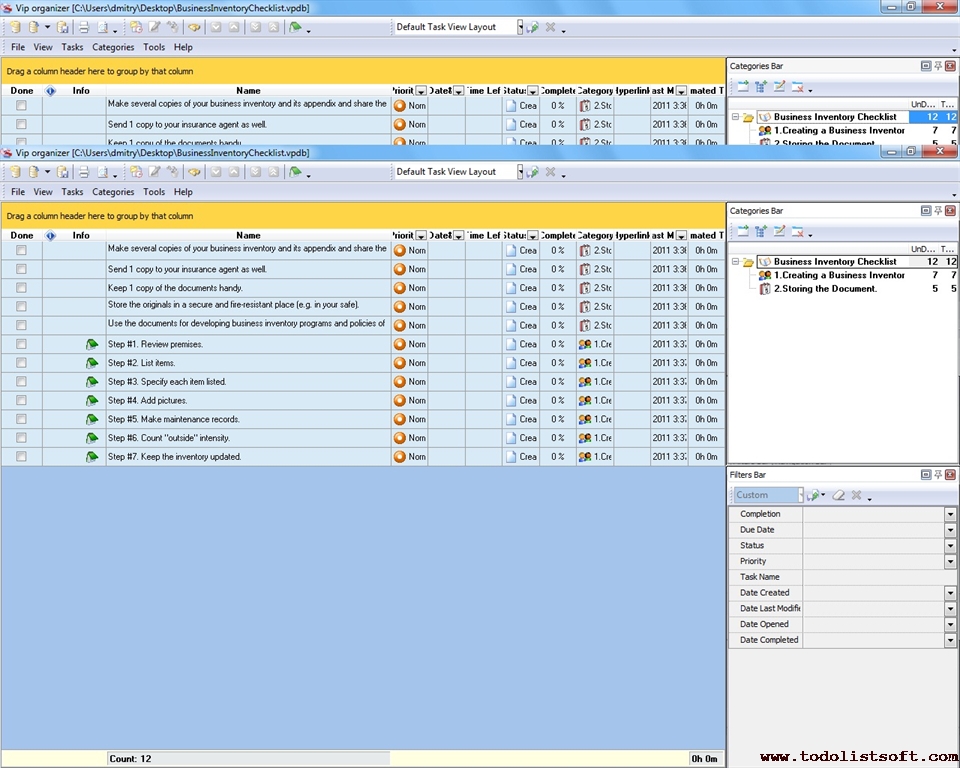Screen dimensions: 960x768
Task: Expand the Priority filter dropdown in the Filters Bar
Action: (950, 562)
